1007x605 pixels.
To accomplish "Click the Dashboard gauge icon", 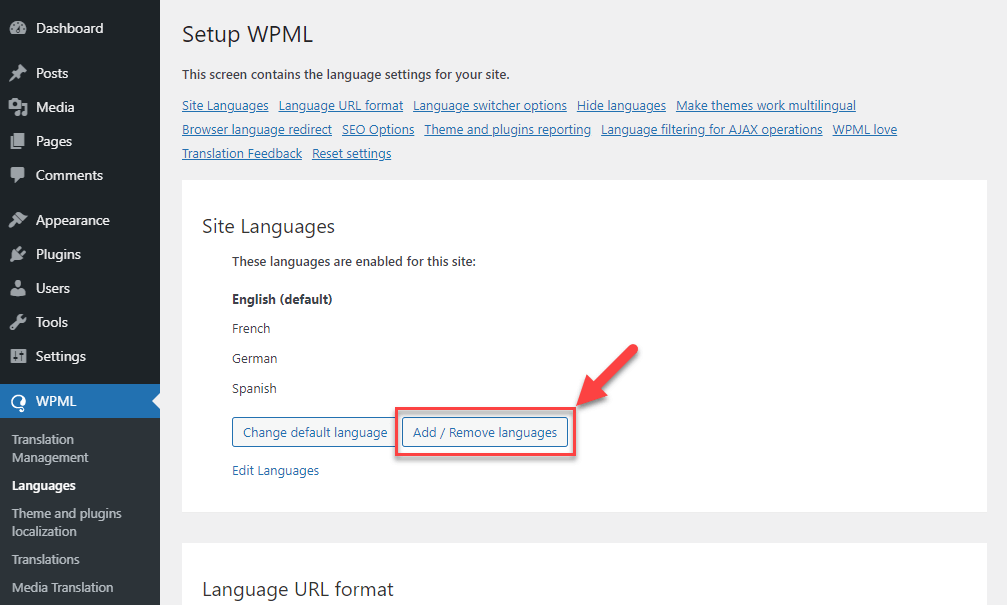I will [18, 28].
